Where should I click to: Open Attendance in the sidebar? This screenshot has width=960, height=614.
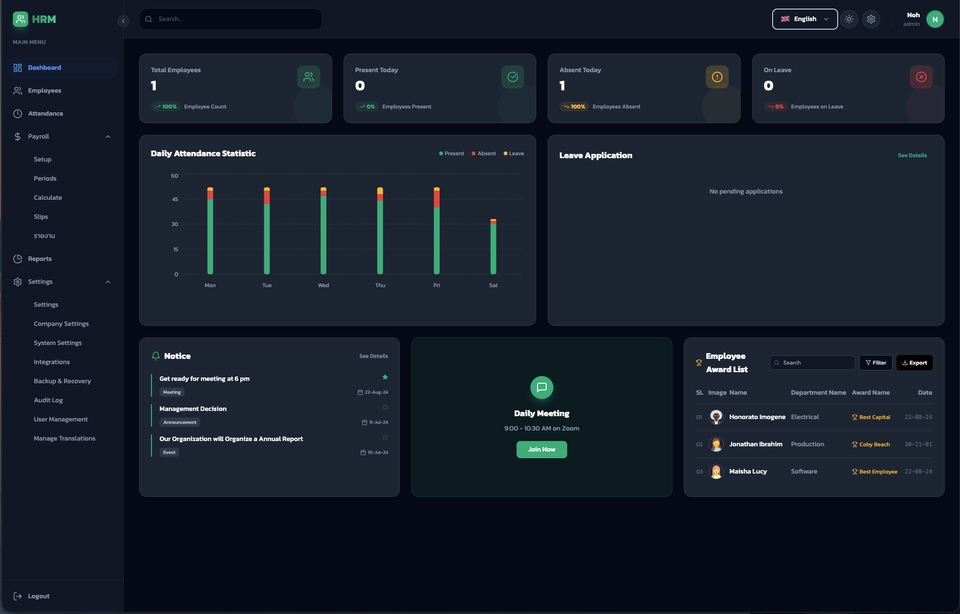pyautogui.click(x=45, y=113)
